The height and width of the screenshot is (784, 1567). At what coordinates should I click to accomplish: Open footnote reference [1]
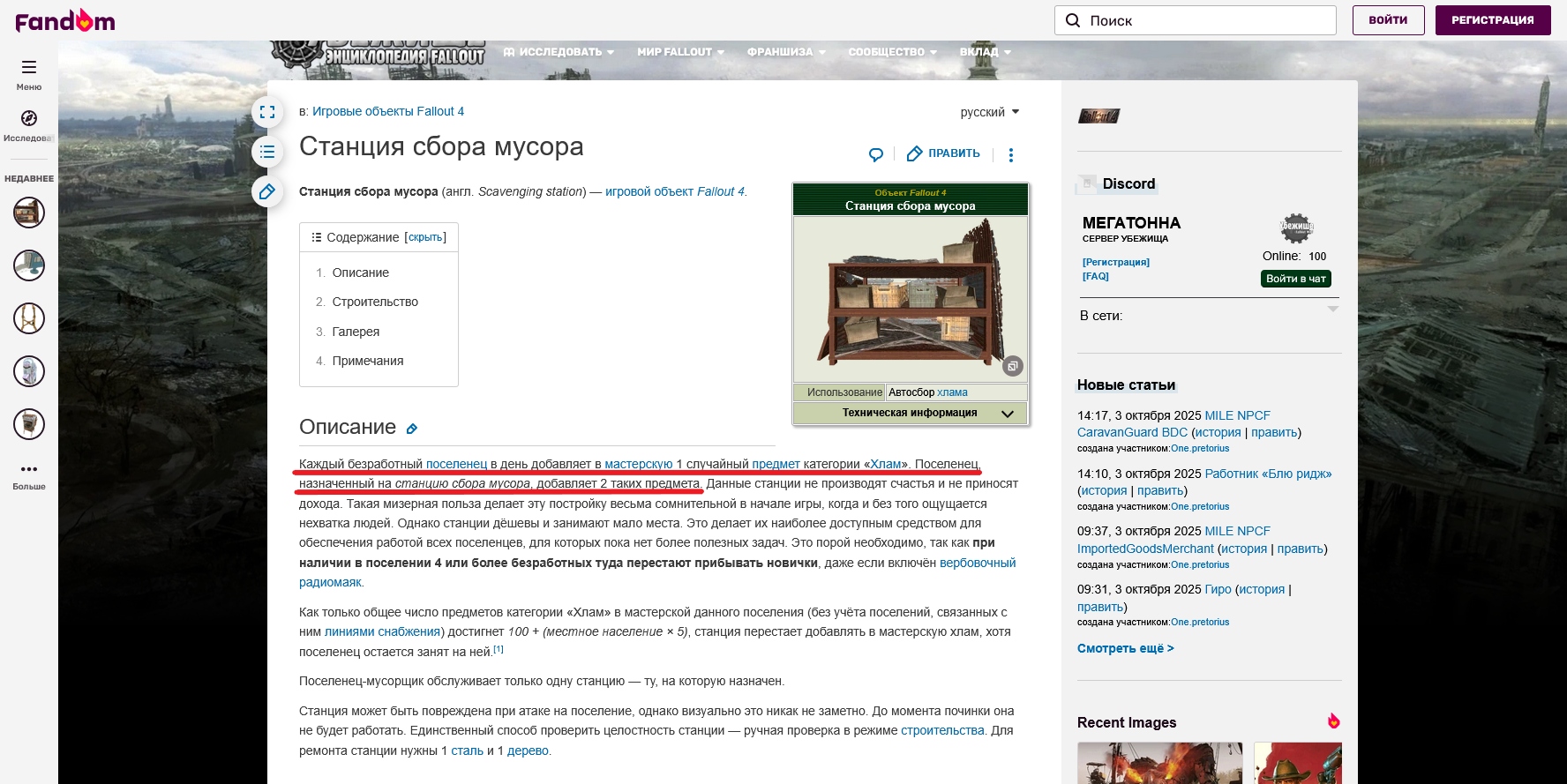(499, 649)
